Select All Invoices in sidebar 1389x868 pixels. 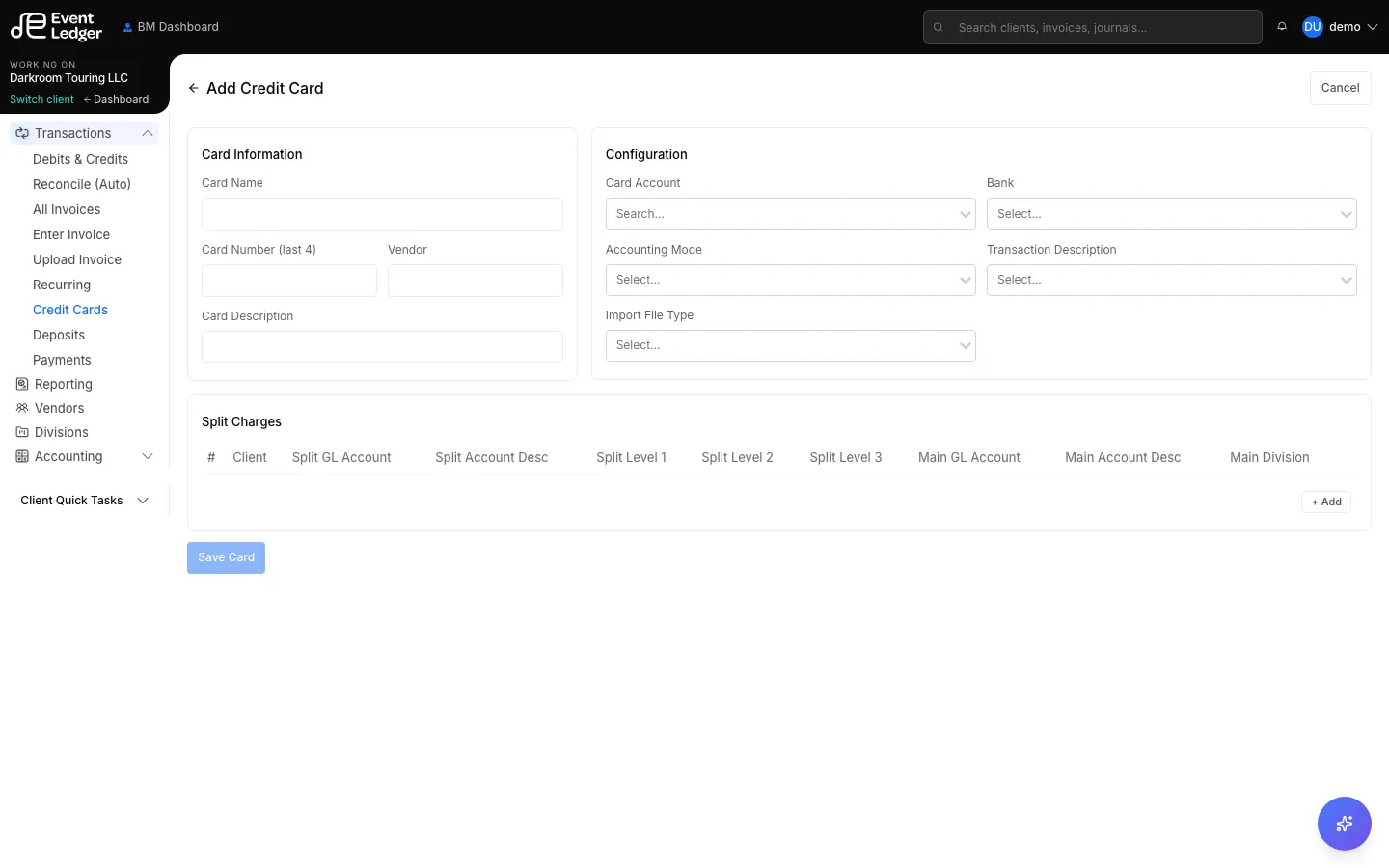click(x=67, y=209)
